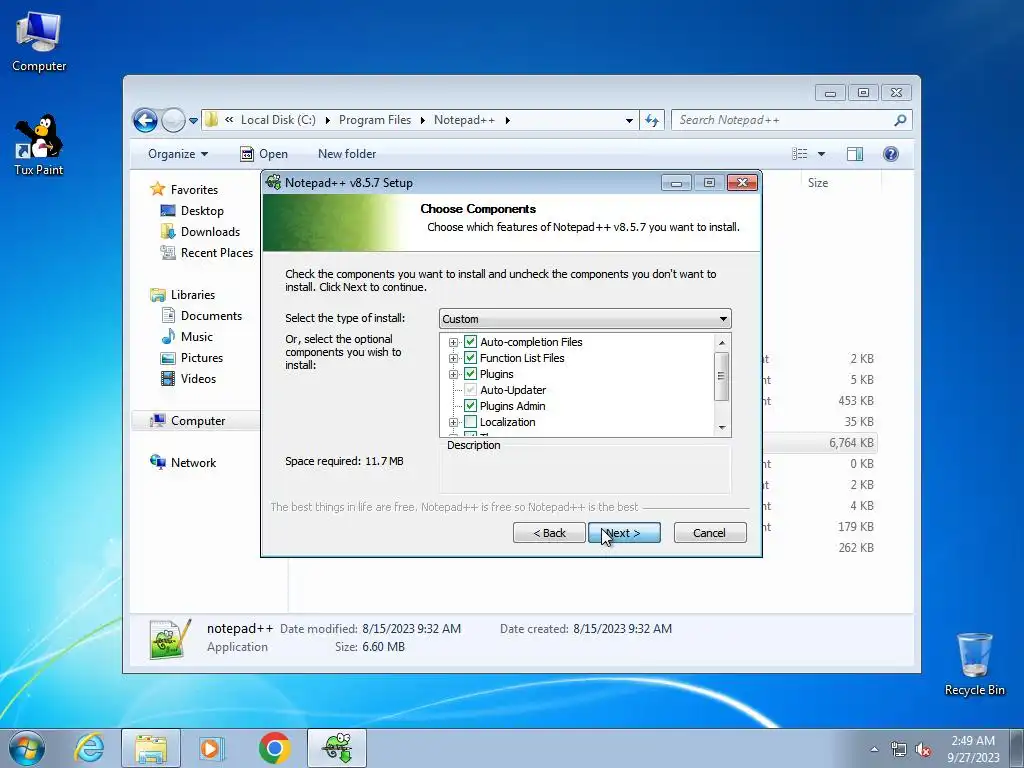Screen dimensions: 1024x768
Task: Open the taskbar clock showing 2:49 AM
Action: click(x=973, y=749)
